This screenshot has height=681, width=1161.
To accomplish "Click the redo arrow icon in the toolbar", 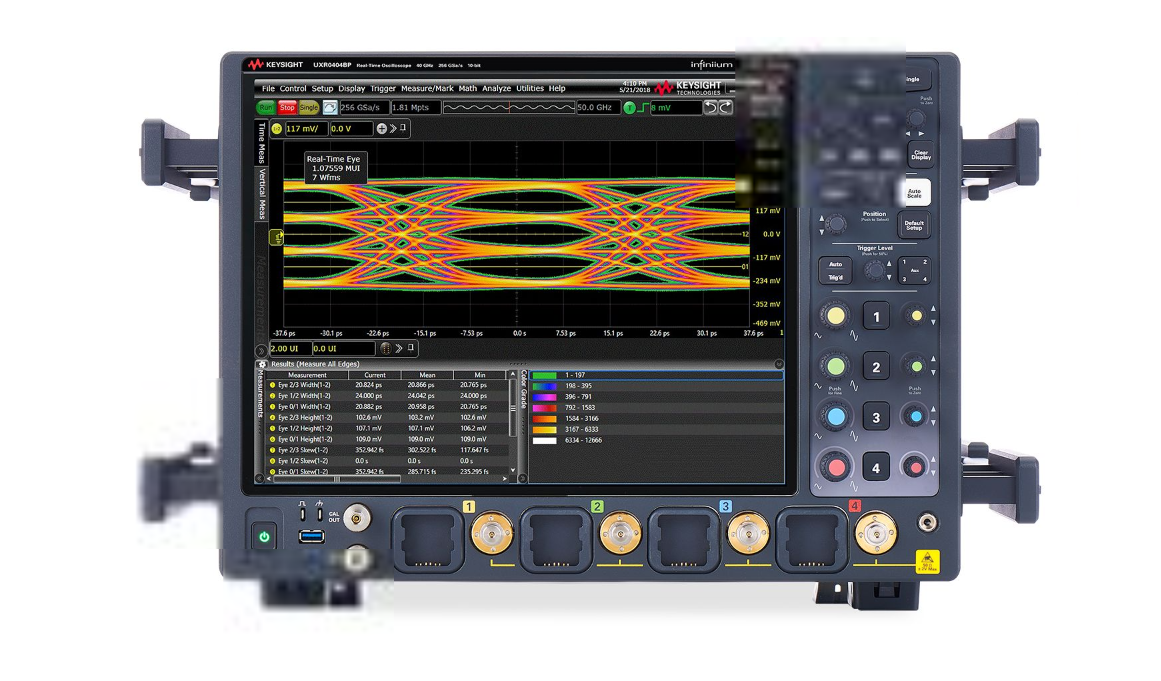I will pyautogui.click(x=726, y=107).
